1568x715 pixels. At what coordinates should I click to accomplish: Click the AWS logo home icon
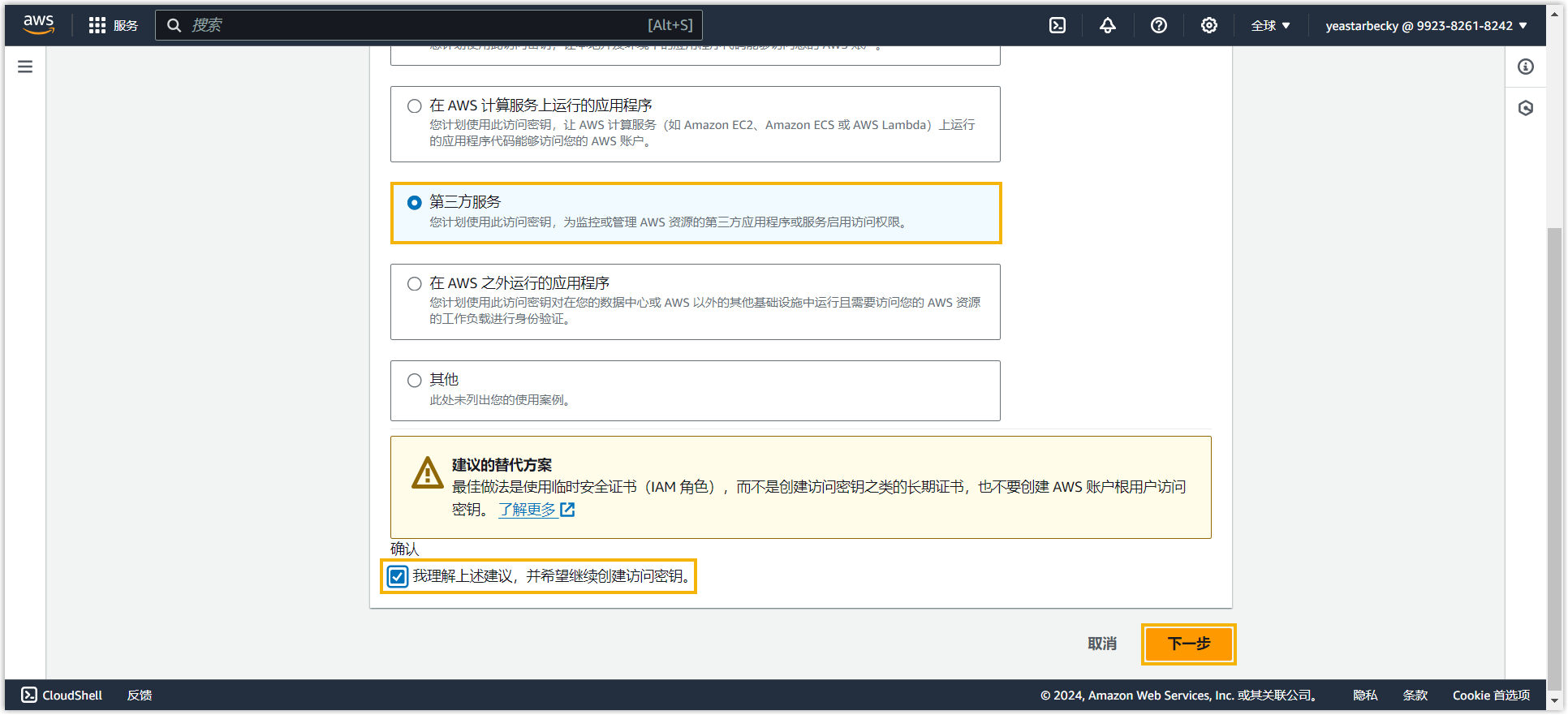[38, 25]
